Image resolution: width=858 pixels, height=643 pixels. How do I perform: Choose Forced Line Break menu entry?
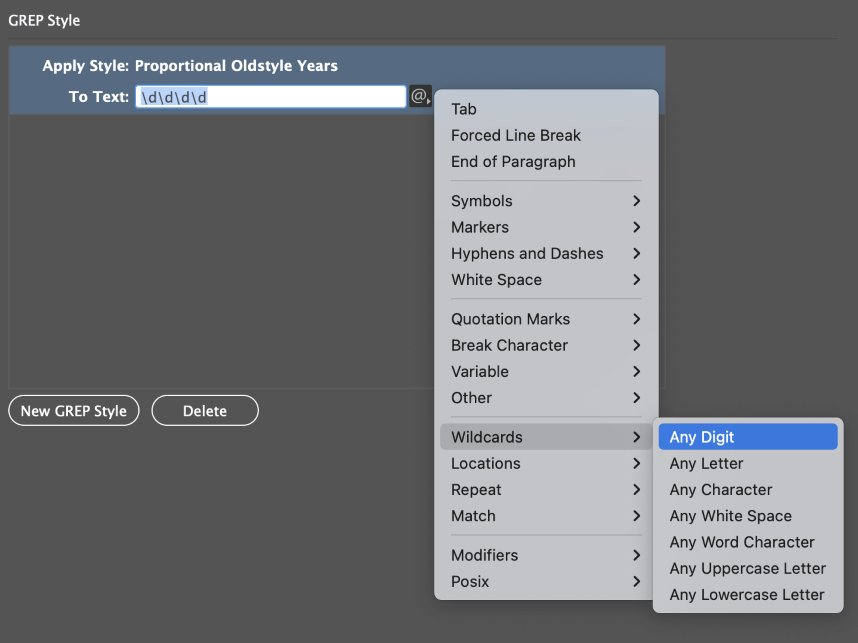pos(546,135)
